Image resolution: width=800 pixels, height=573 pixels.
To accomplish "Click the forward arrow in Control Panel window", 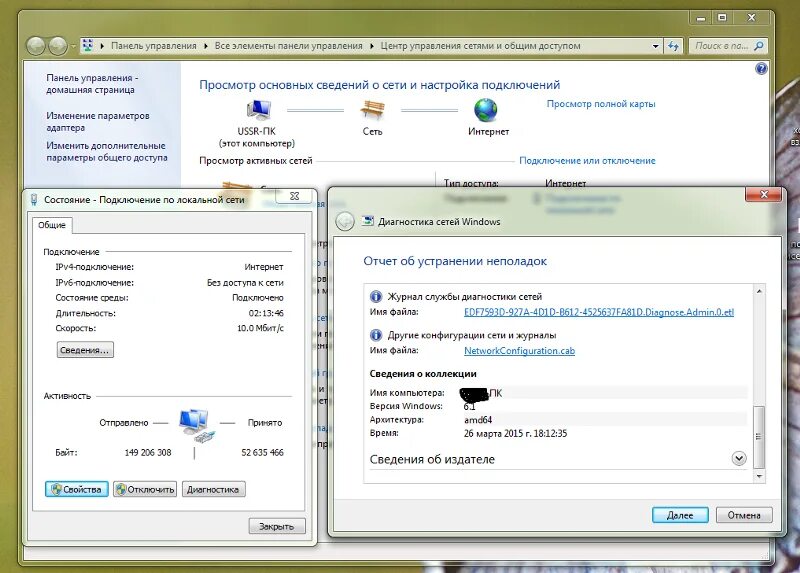I will [58, 46].
